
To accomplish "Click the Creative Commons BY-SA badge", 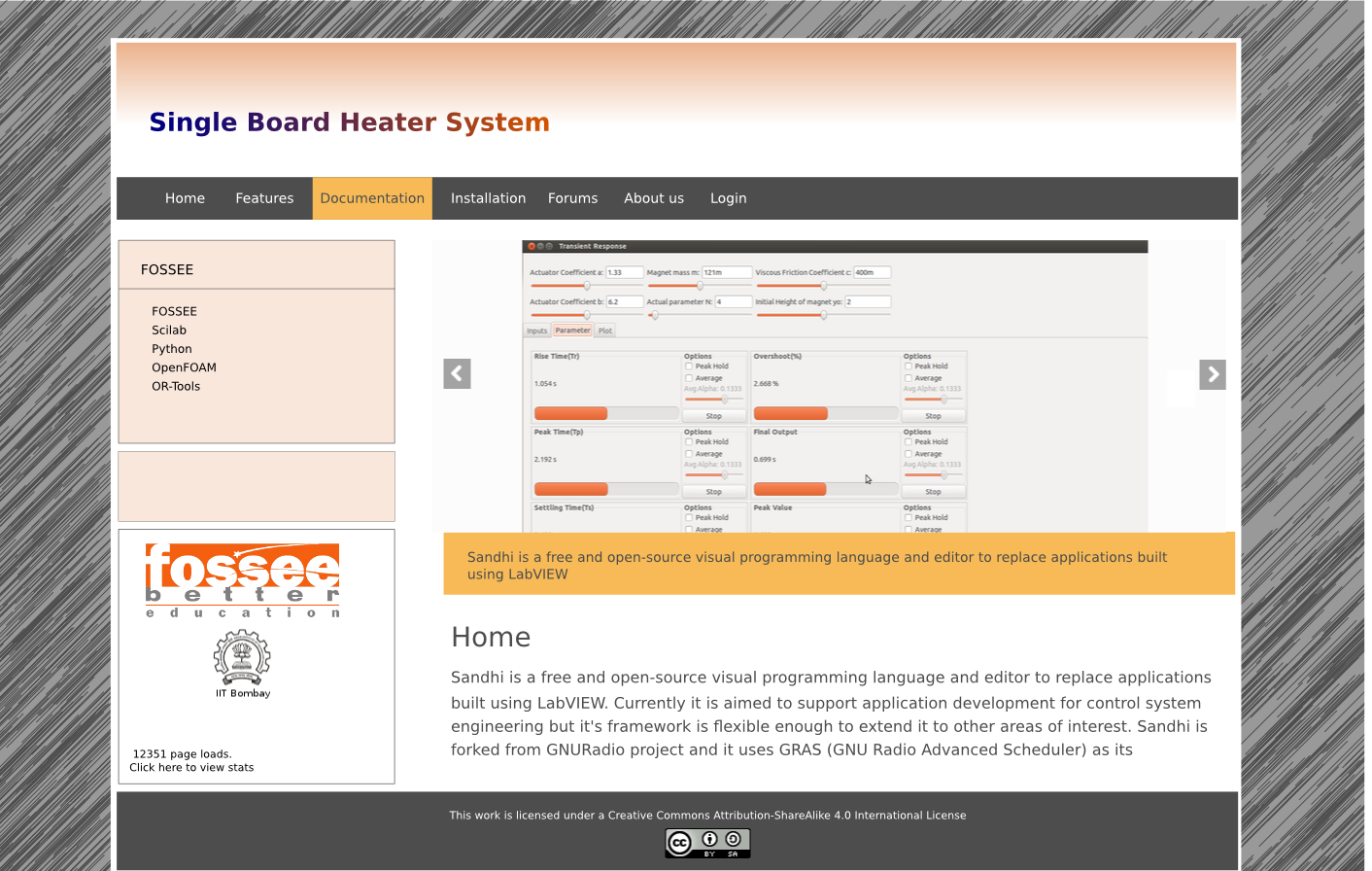I will click(707, 843).
